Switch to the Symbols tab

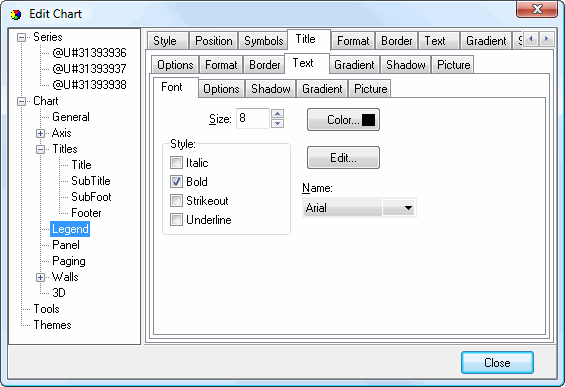point(264,41)
